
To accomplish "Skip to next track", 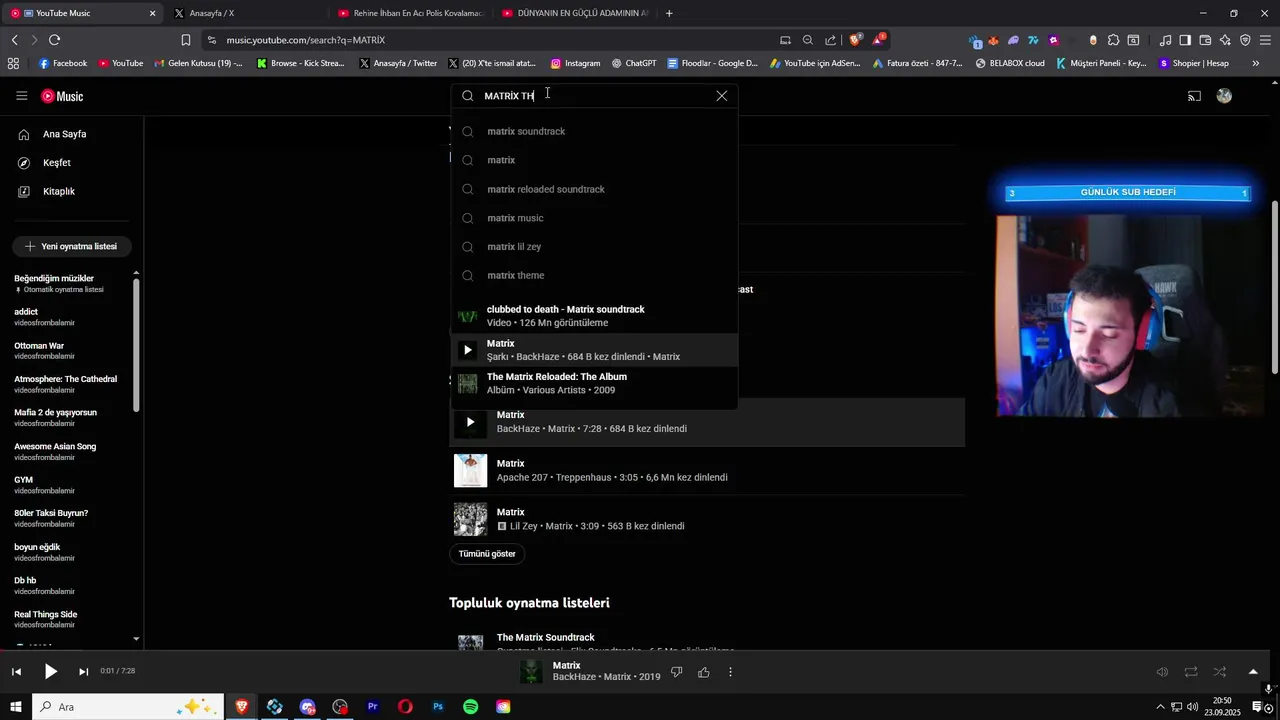I will tap(84, 672).
